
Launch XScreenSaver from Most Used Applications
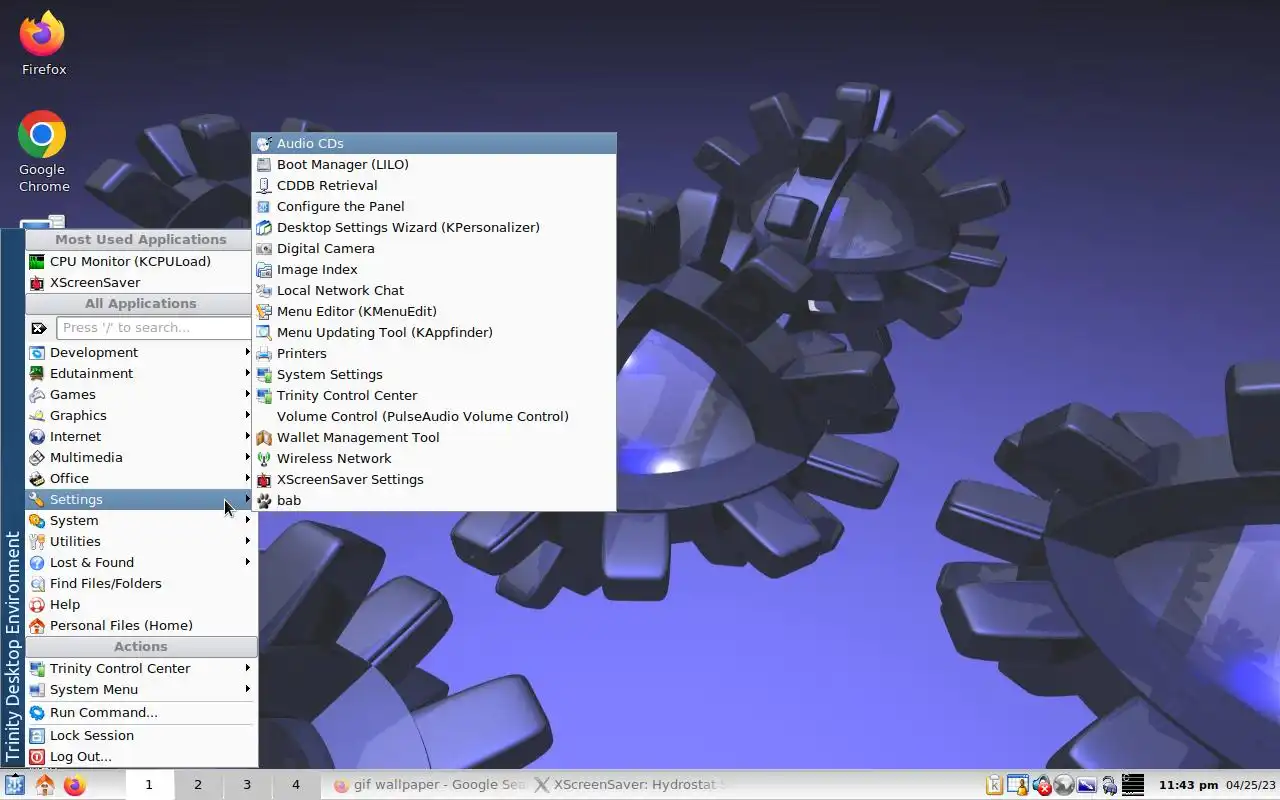pyautogui.click(x=140, y=282)
